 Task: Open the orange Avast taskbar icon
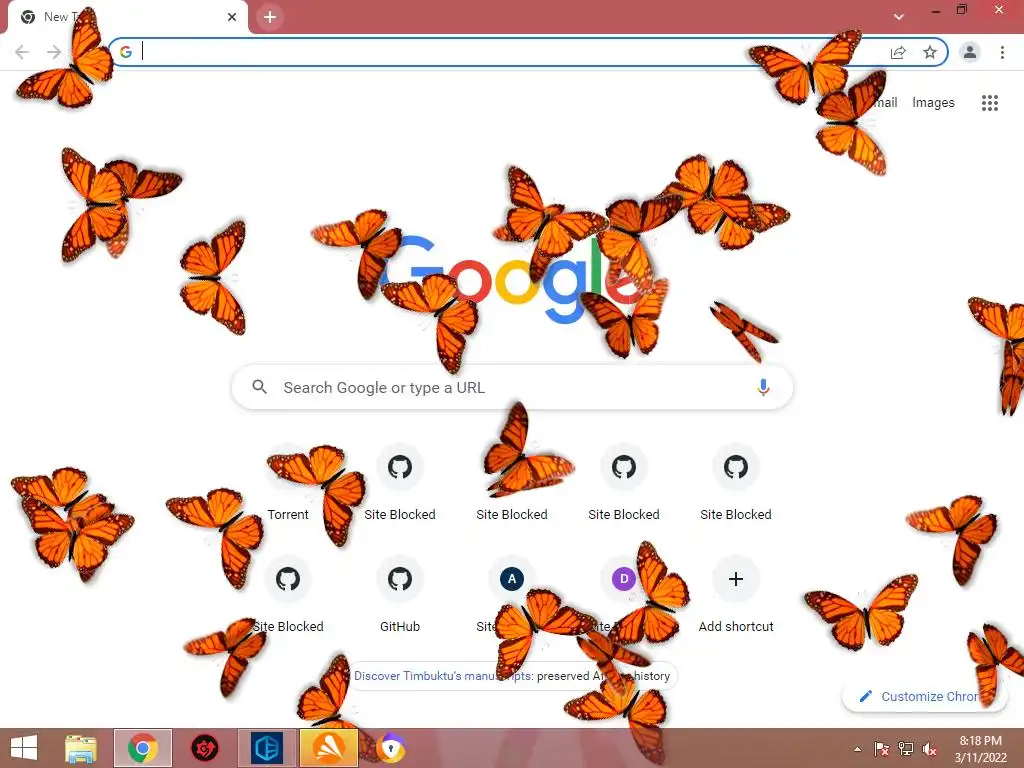click(x=329, y=748)
